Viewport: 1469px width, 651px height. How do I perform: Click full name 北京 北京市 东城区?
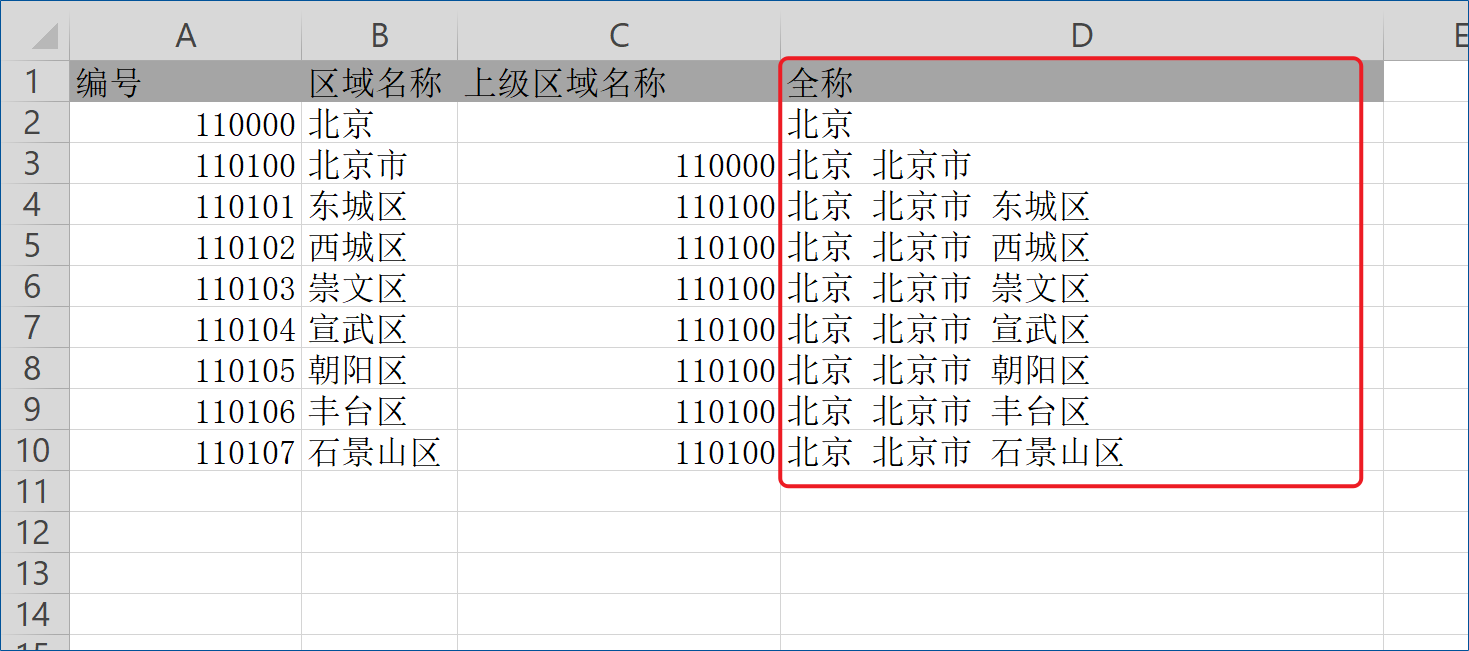pos(1082,204)
